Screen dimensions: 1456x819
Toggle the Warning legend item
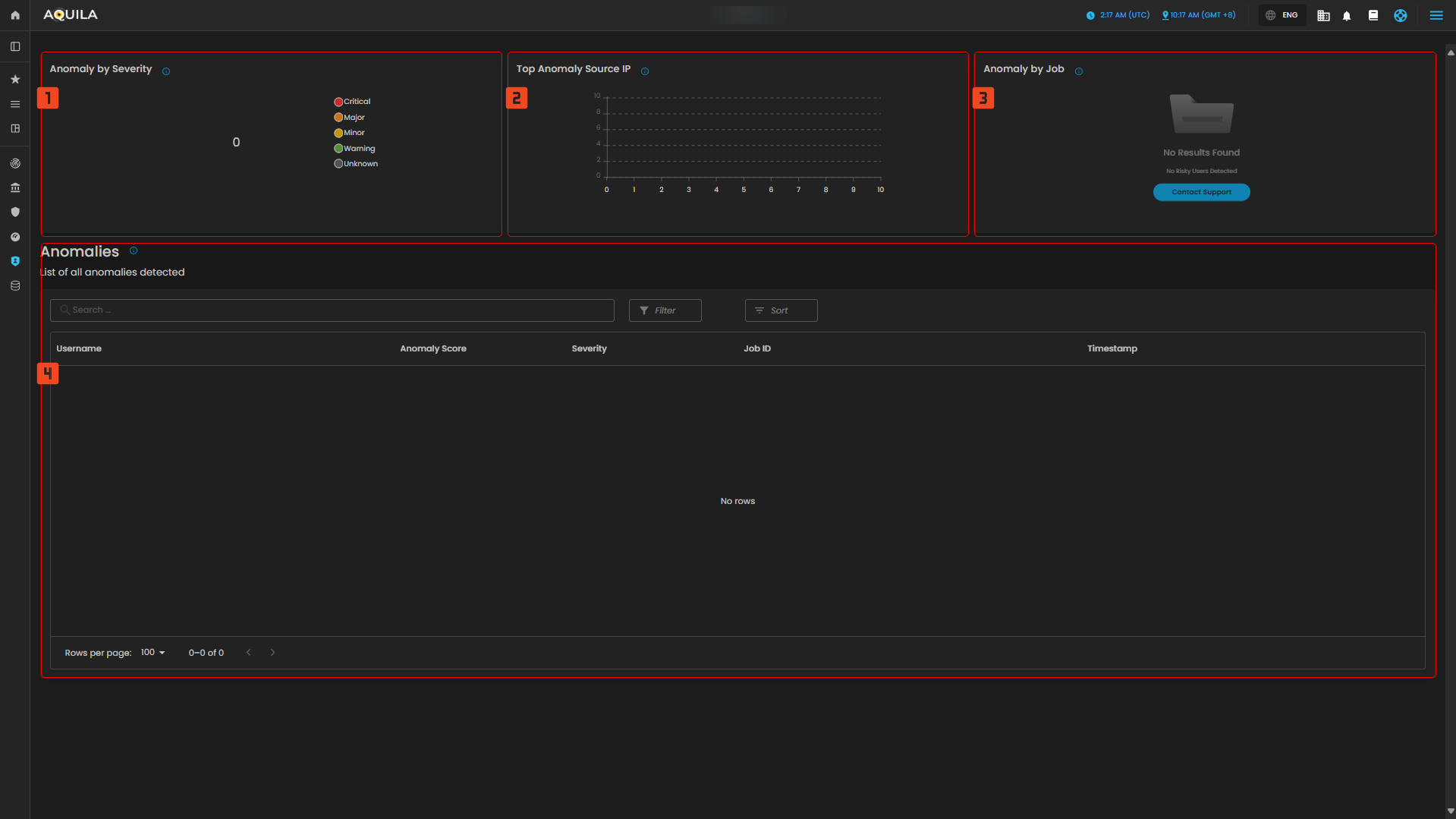(x=355, y=149)
